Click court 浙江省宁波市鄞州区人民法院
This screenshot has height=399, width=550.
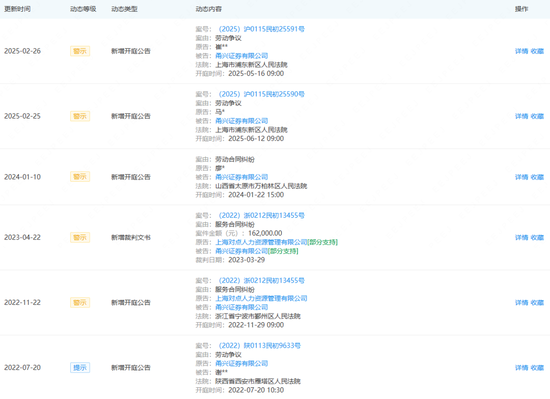pos(258,316)
